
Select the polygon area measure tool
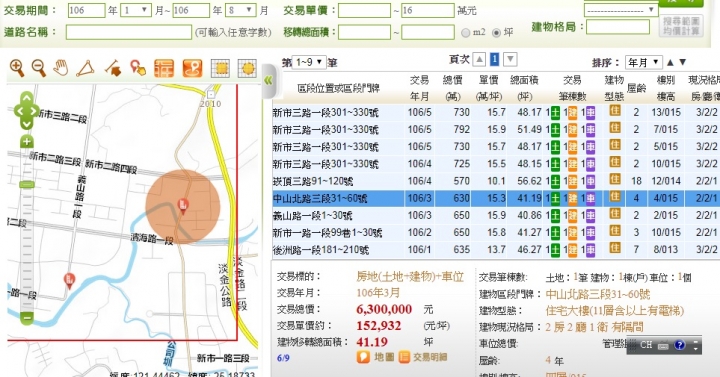pos(85,68)
